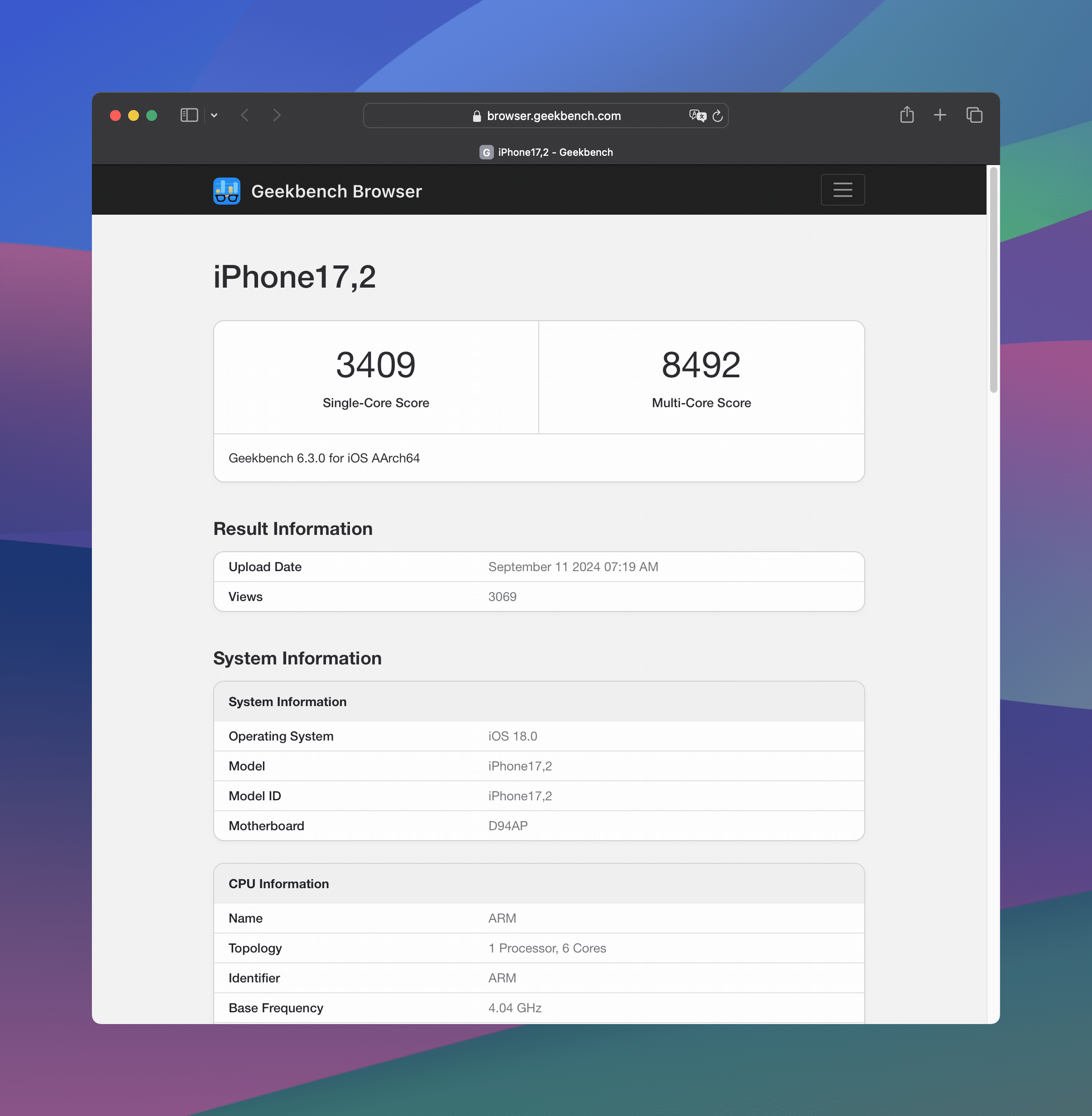Image resolution: width=1092 pixels, height=1116 pixels.
Task: Open the Share button in Safari toolbar
Action: click(907, 115)
